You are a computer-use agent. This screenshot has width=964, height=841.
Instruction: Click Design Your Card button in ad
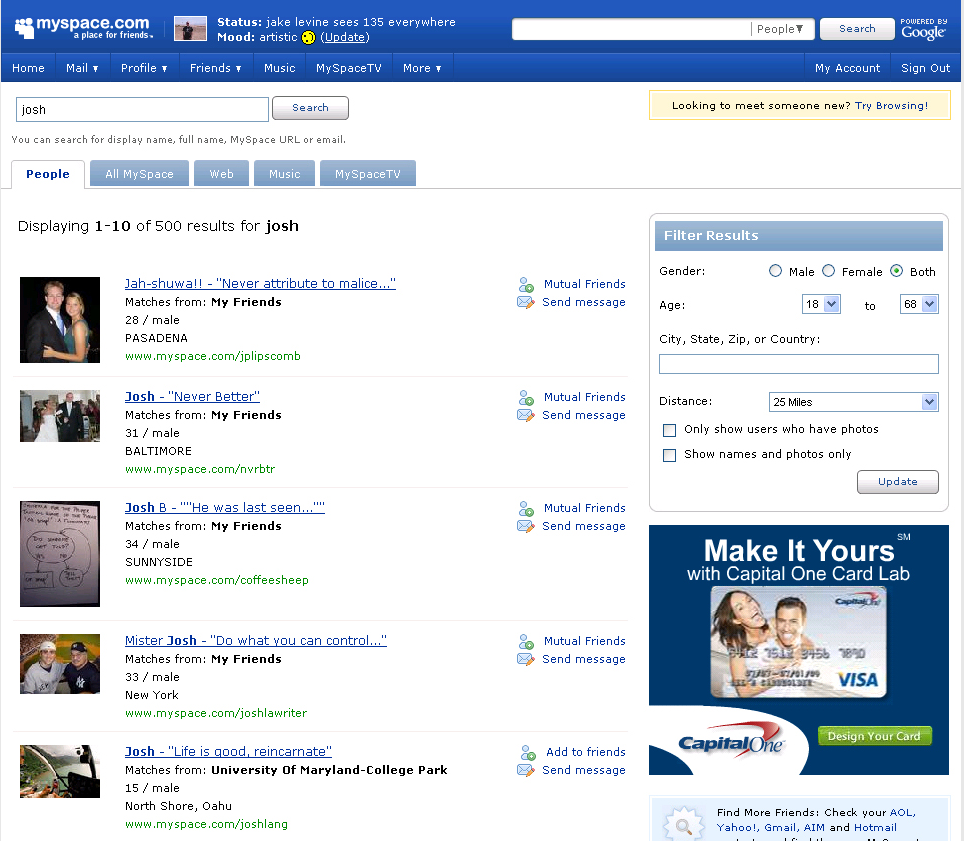(x=874, y=736)
